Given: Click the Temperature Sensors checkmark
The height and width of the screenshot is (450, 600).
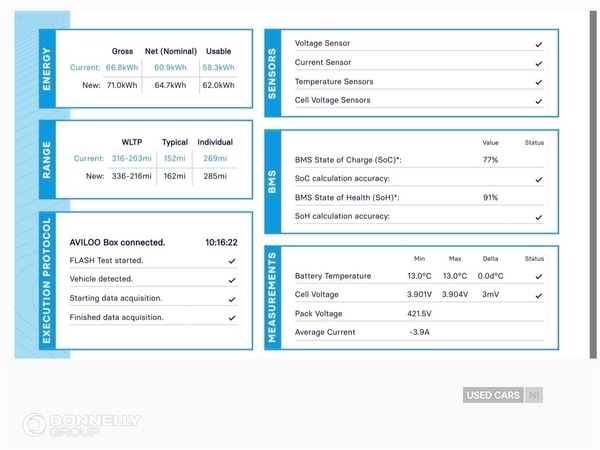Looking at the screenshot, I should coord(538,82).
